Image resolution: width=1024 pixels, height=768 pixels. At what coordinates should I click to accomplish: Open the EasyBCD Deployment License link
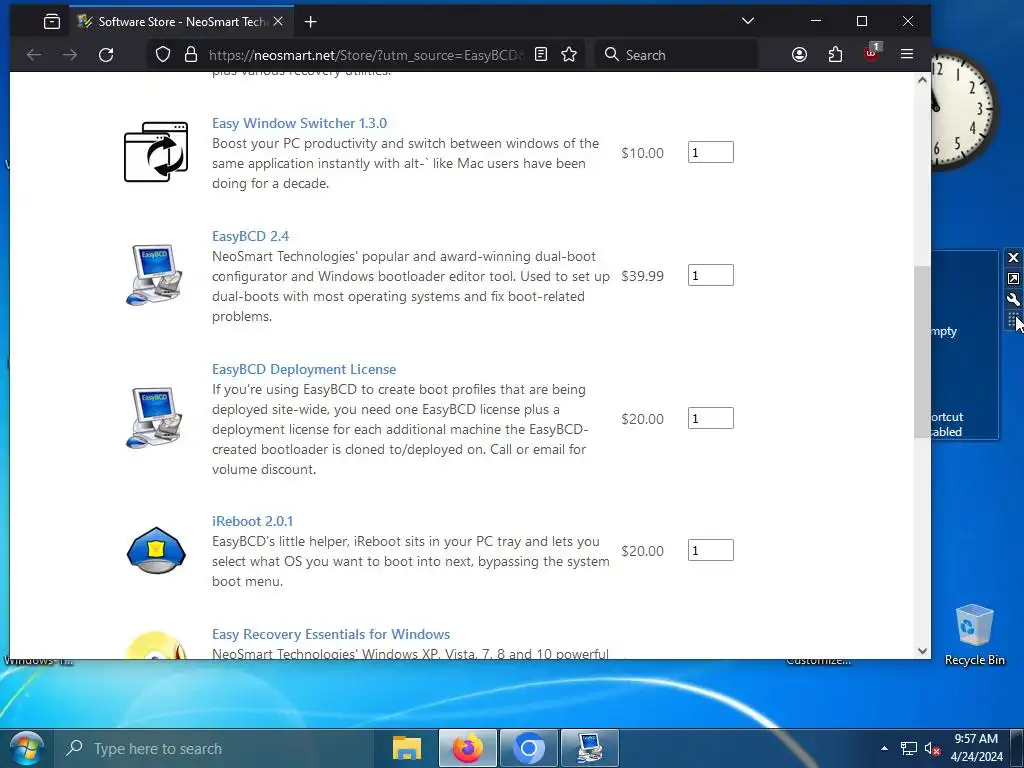click(x=304, y=369)
